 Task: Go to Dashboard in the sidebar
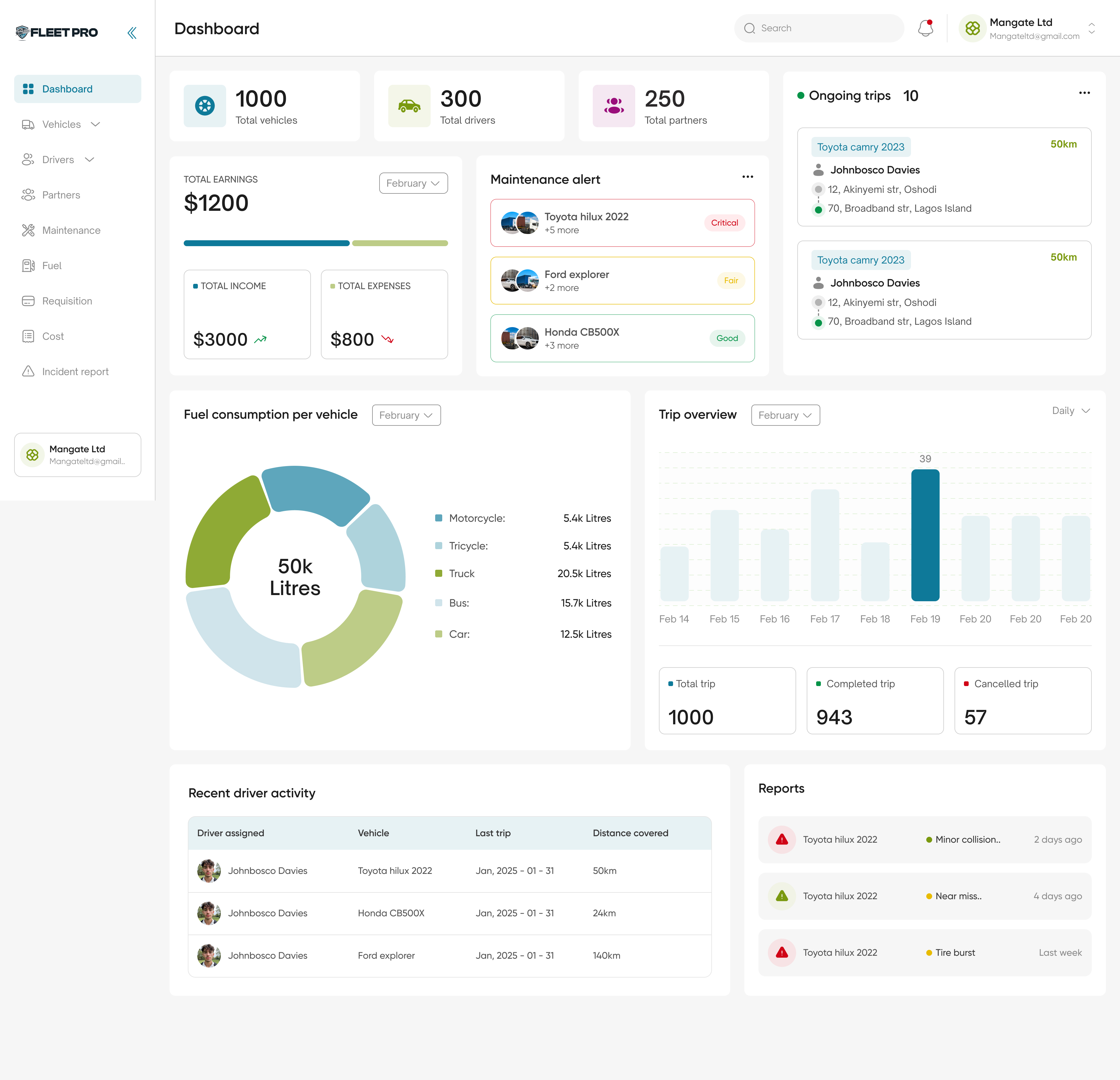point(78,89)
